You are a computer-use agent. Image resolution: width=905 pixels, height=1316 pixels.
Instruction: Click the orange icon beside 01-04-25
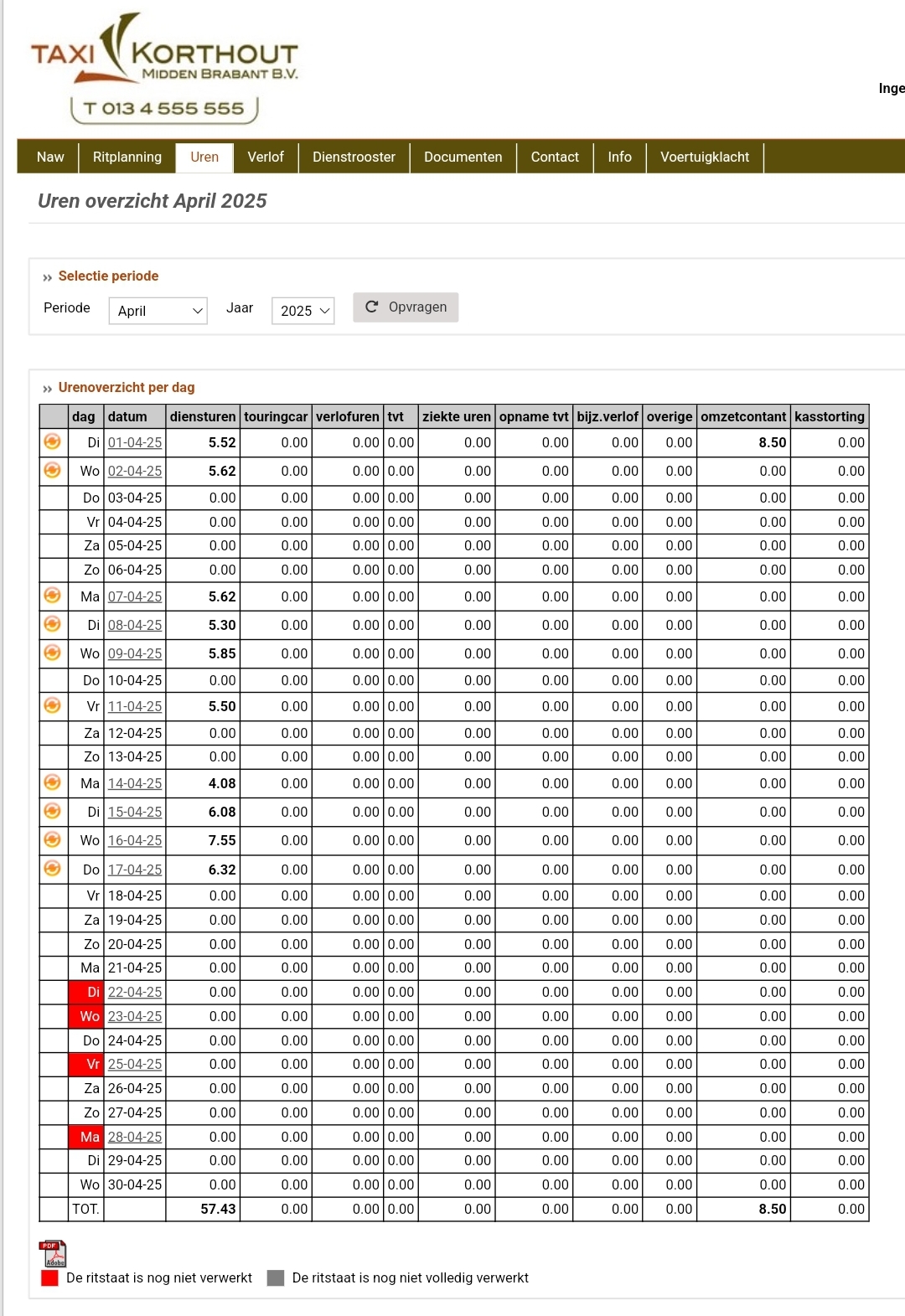[x=52, y=441]
